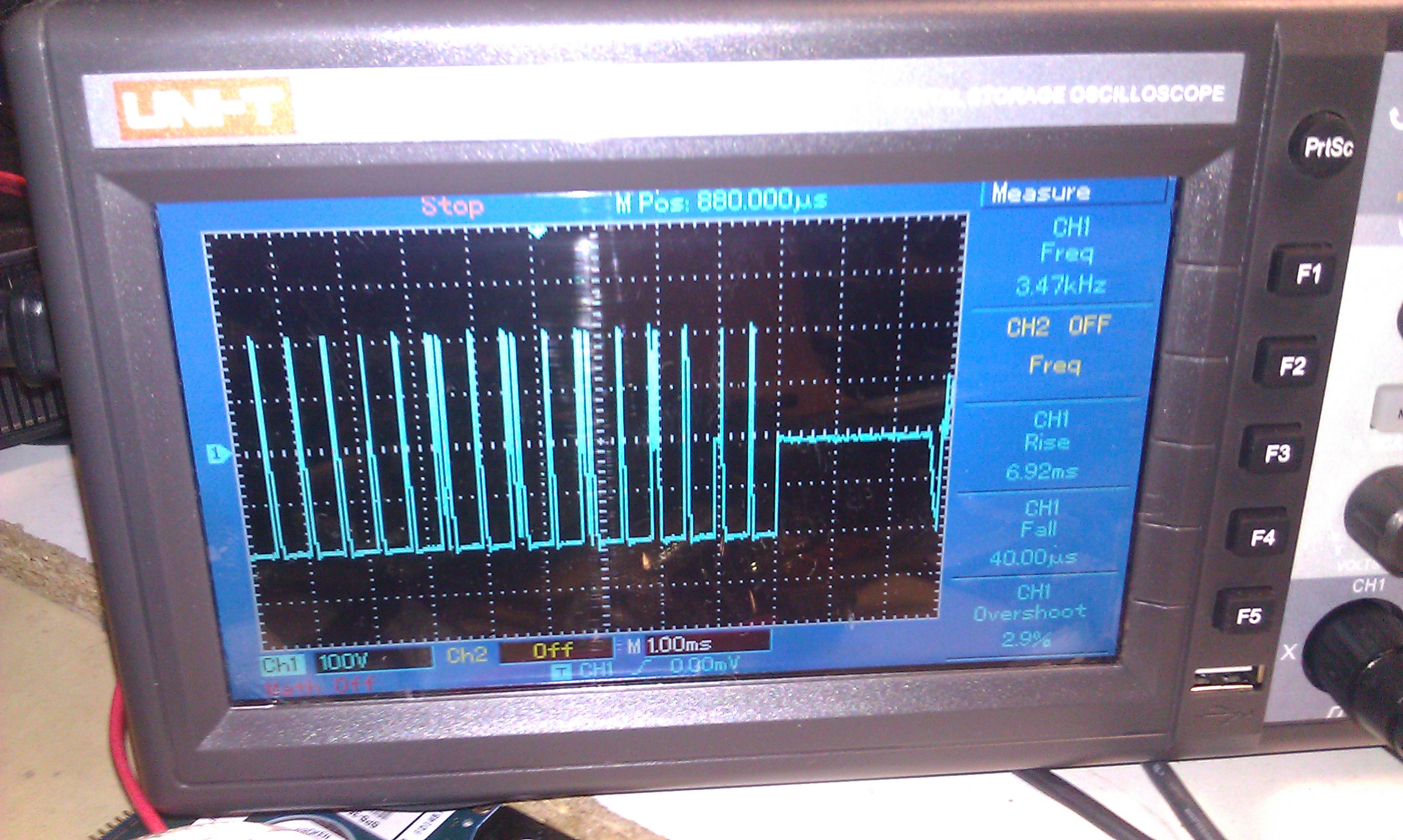
Task: Click the M Pos 880.000µs readout
Action: 722,200
